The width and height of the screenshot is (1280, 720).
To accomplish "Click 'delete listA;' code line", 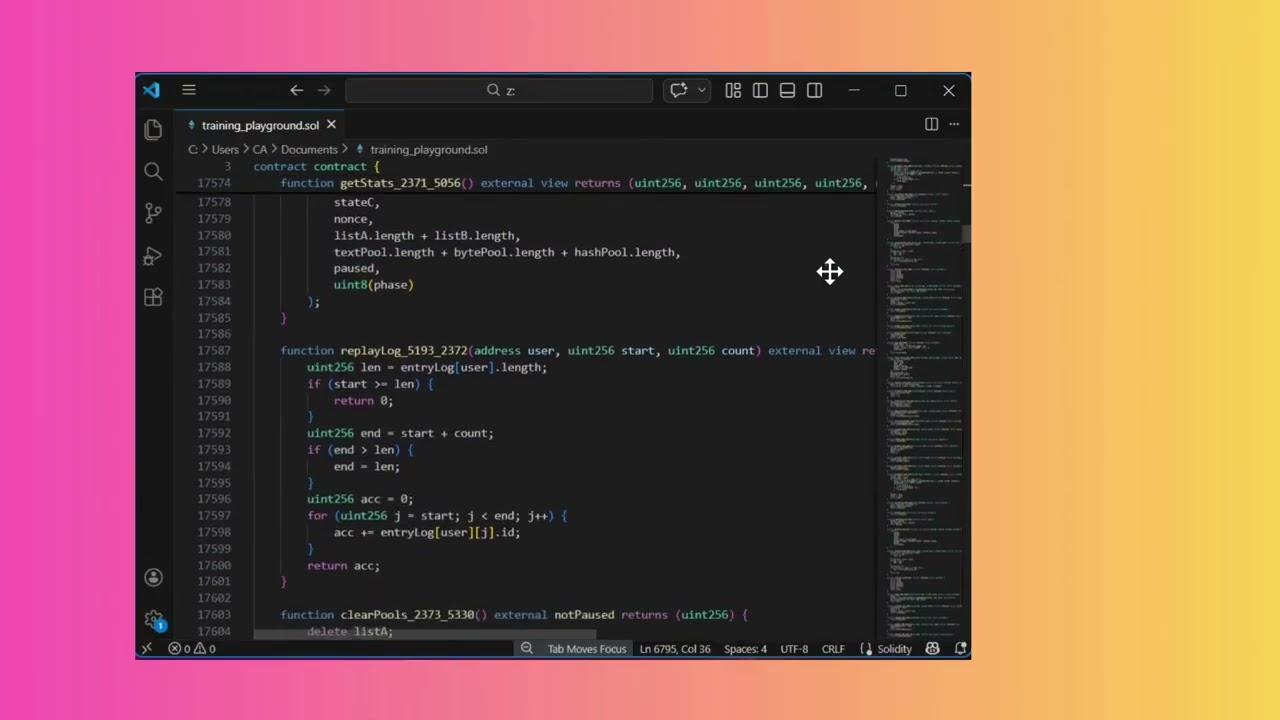I will 350,631.
